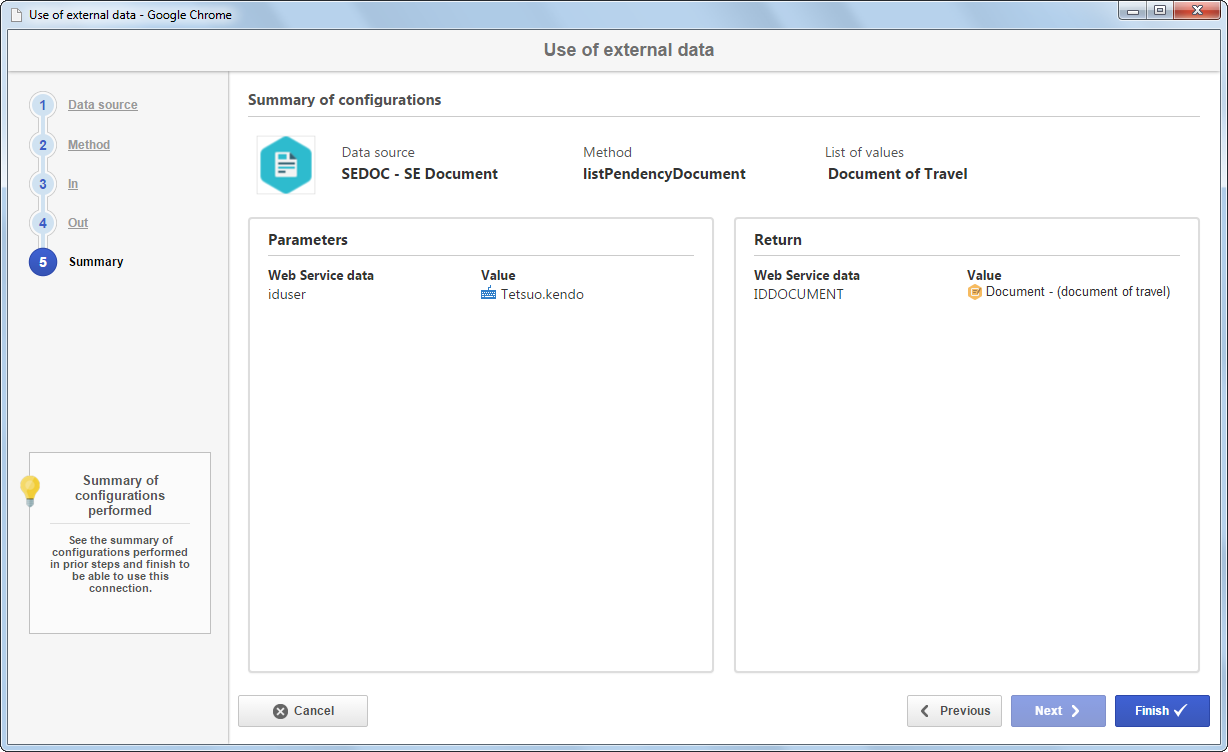Click the step 1 circle

(43, 105)
